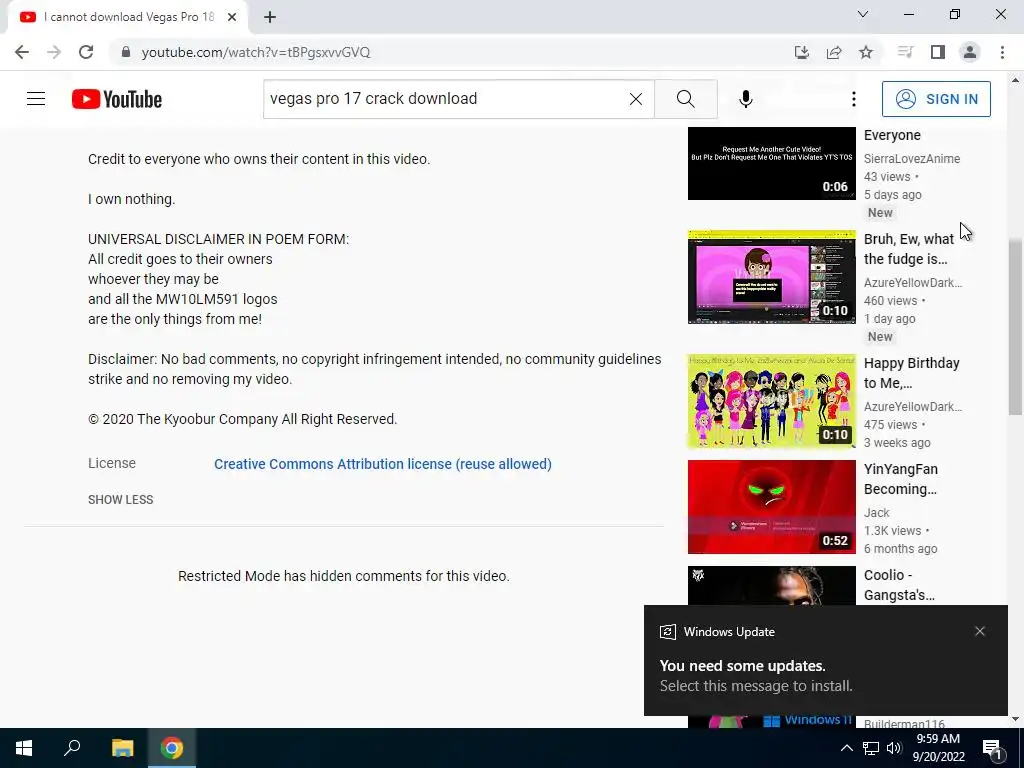This screenshot has width=1024, height=768.
Task: Clear the search box with the X
Action: pyautogui.click(x=635, y=99)
